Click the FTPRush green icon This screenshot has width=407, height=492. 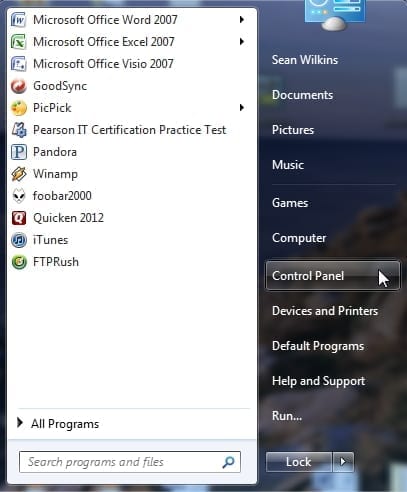[19, 262]
